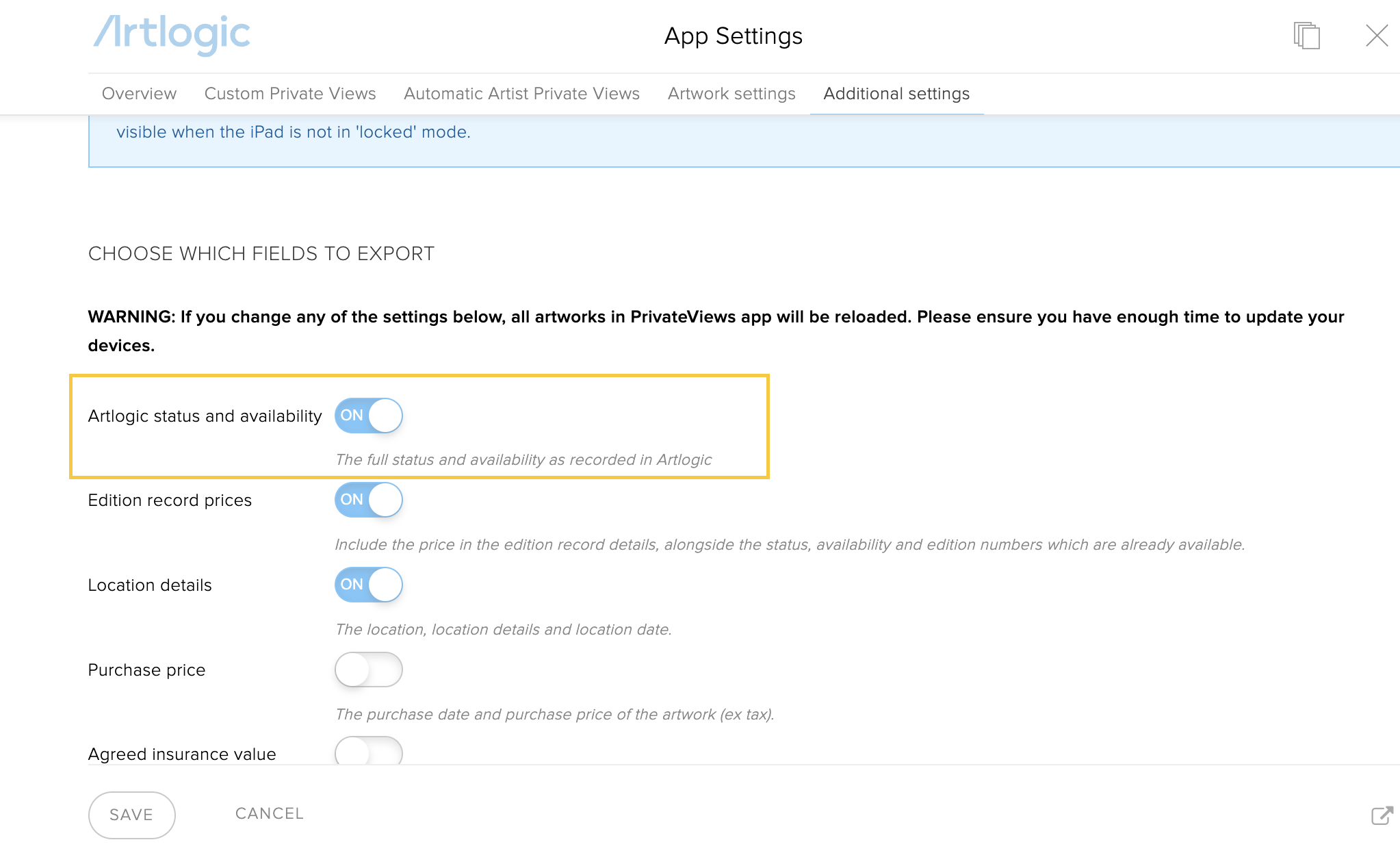1400x853 pixels.
Task: Click 'The full status and availability' description
Action: pos(523,460)
